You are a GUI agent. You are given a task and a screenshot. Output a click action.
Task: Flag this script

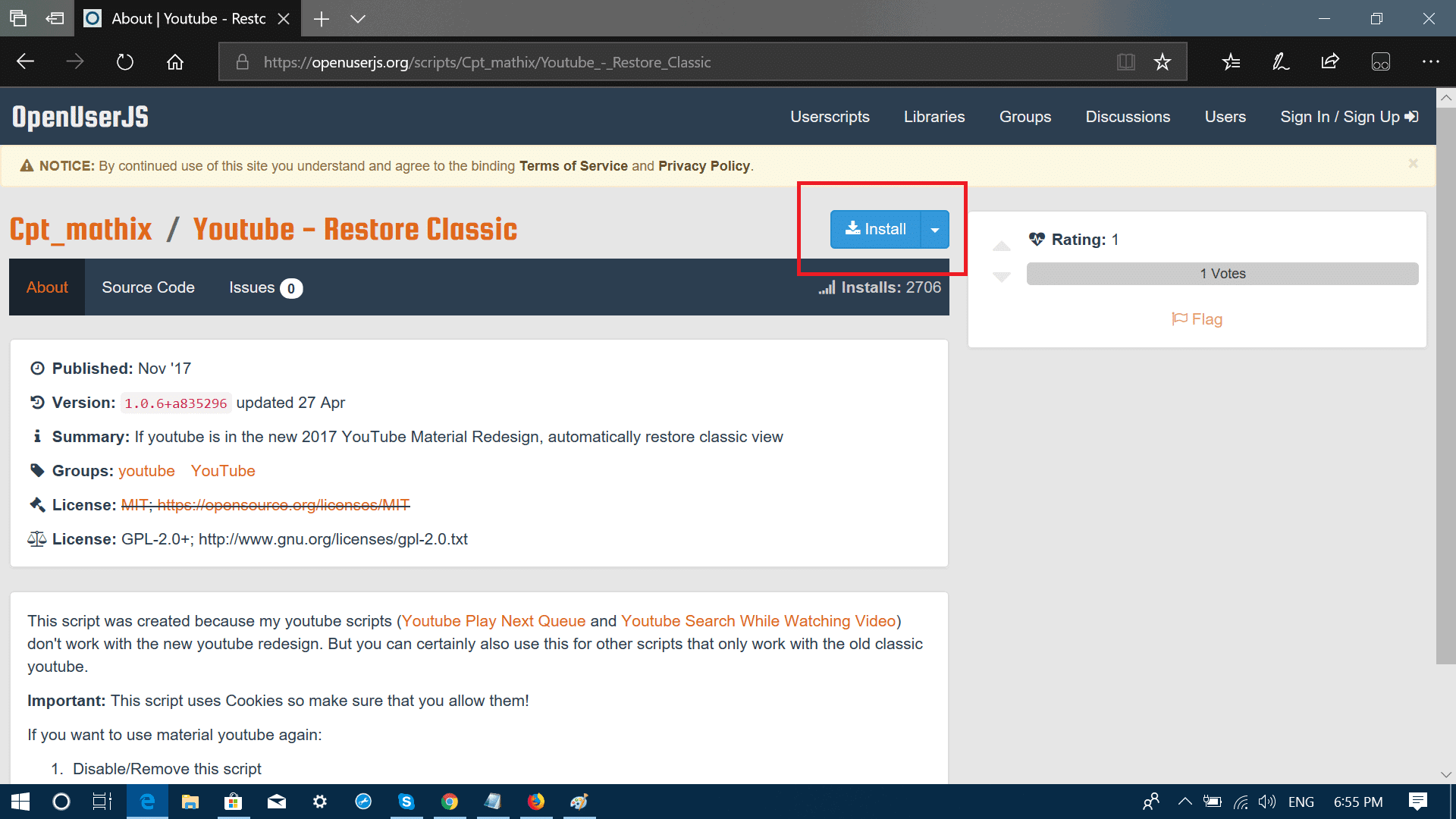pyautogui.click(x=1197, y=319)
